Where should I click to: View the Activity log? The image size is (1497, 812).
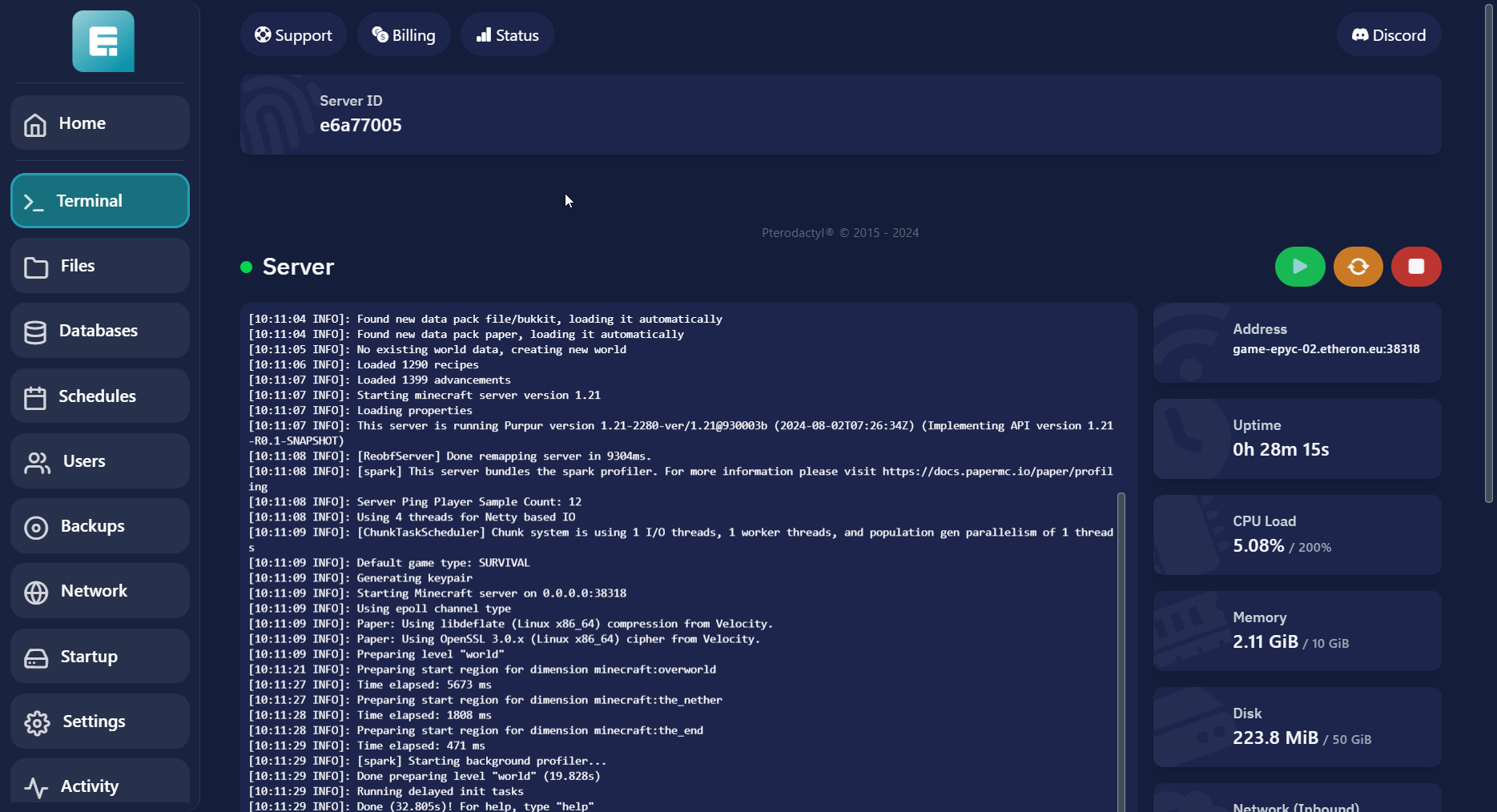coord(100,785)
